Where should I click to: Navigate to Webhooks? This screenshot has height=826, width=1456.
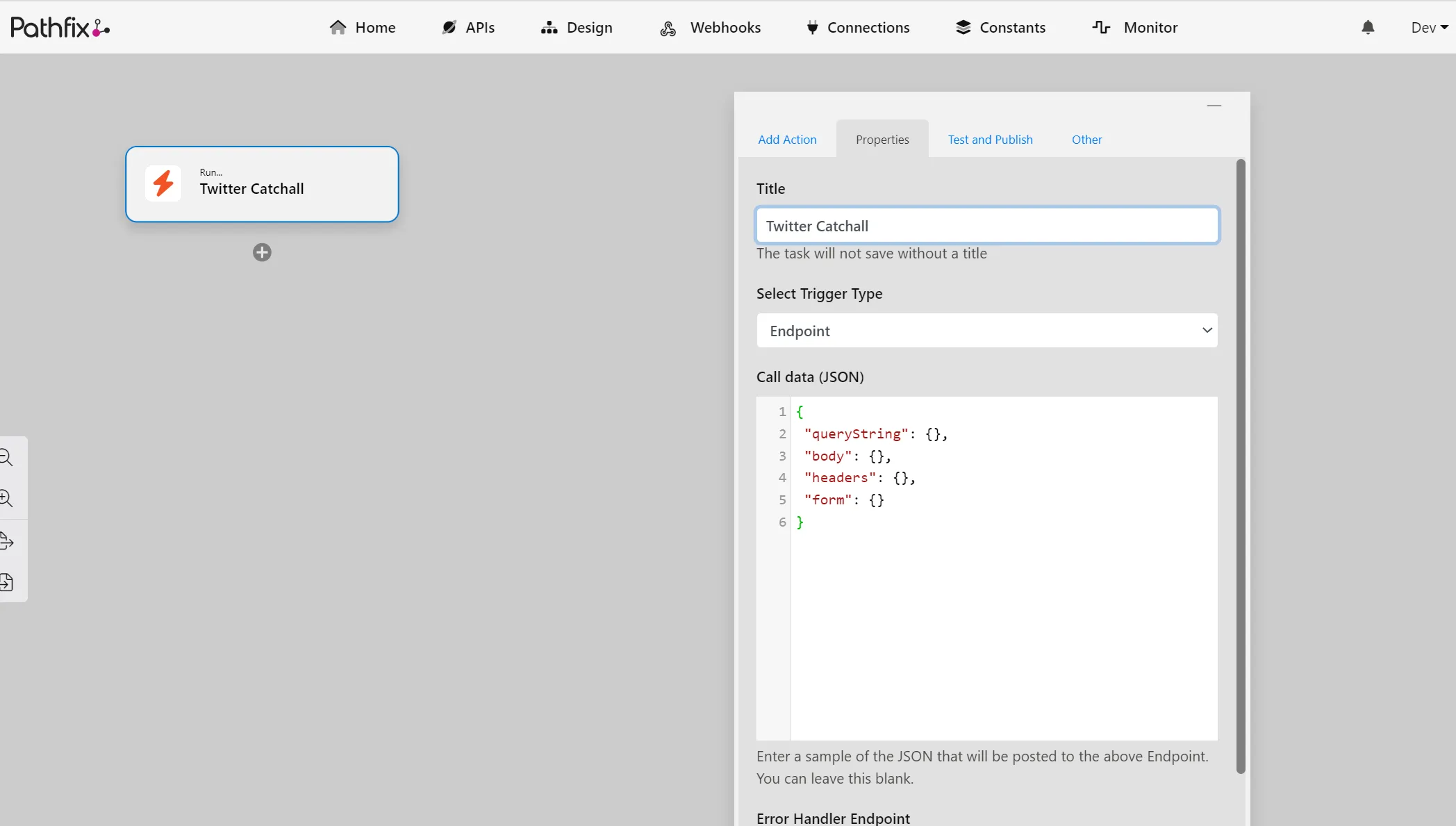tap(710, 27)
